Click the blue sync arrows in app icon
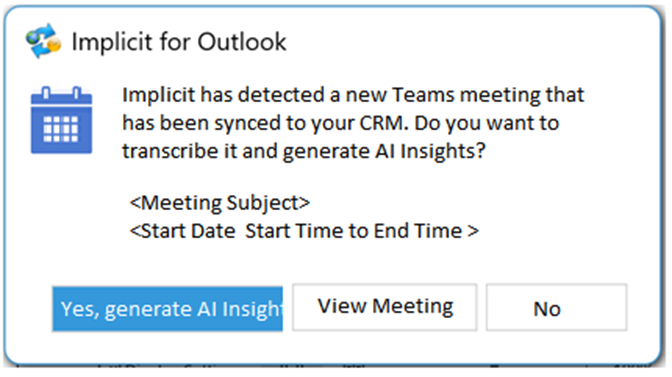672x377 pixels. (41, 41)
